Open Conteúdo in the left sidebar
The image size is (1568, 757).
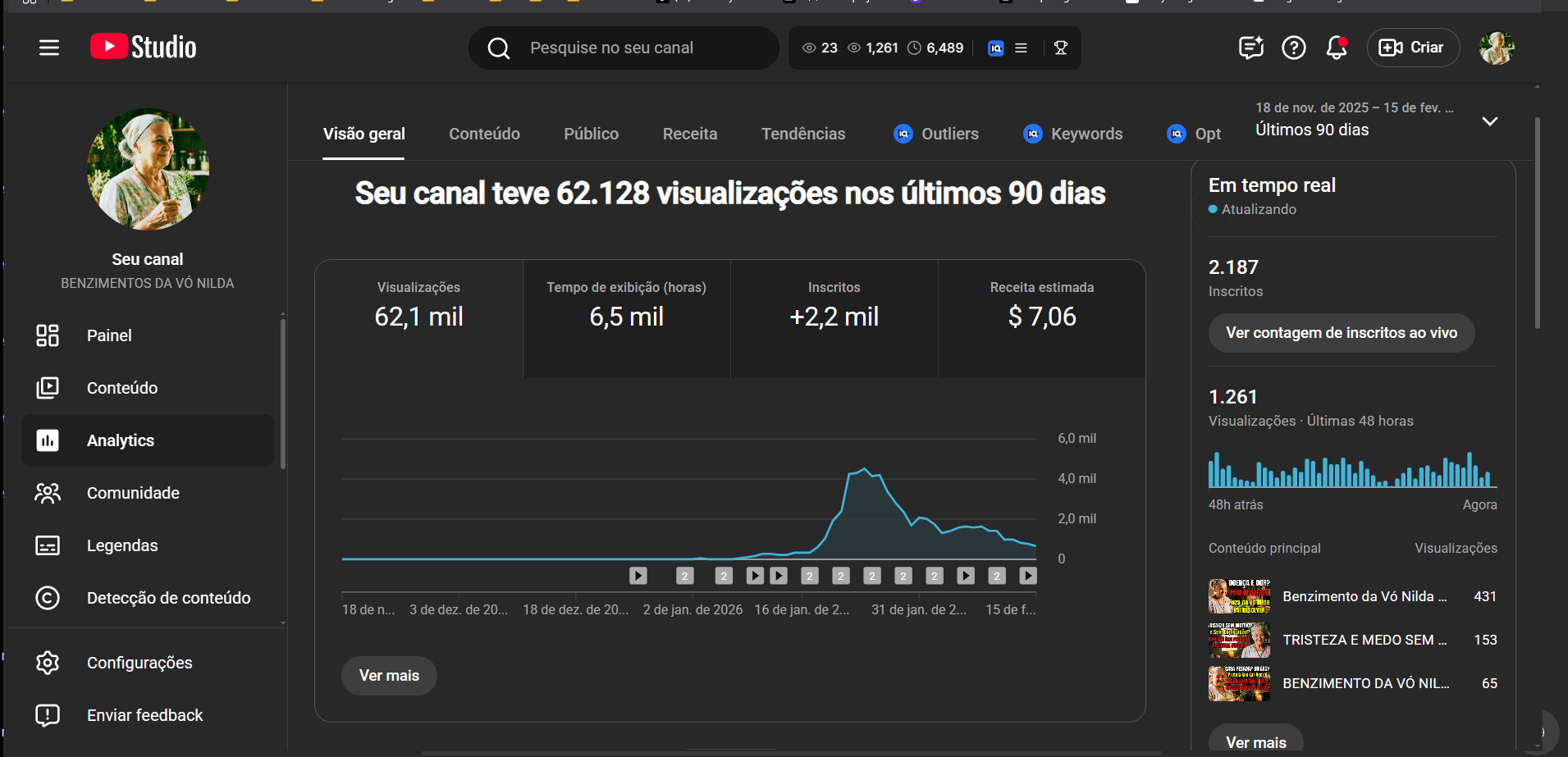pos(148,388)
